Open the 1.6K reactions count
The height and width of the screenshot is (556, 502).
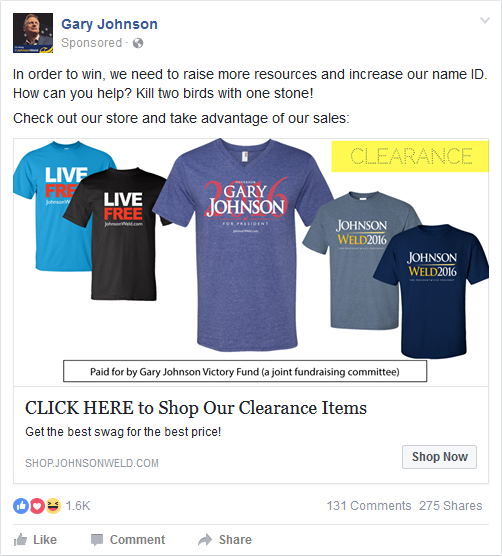pyautogui.click(x=78, y=506)
